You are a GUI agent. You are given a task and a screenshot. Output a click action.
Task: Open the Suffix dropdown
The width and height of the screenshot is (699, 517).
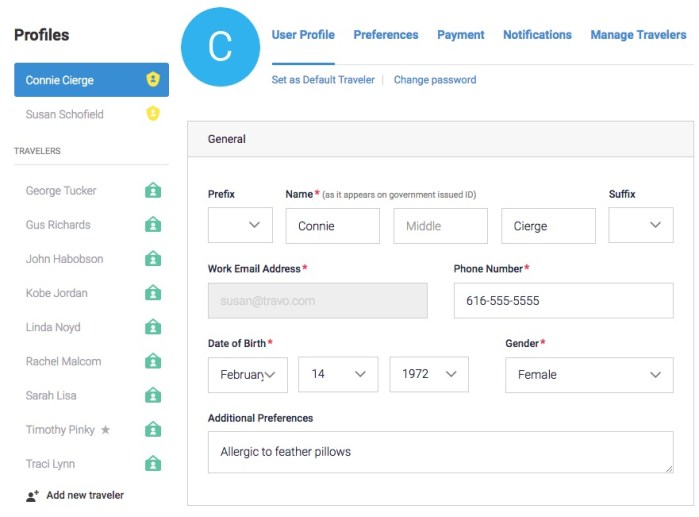pyautogui.click(x=641, y=225)
